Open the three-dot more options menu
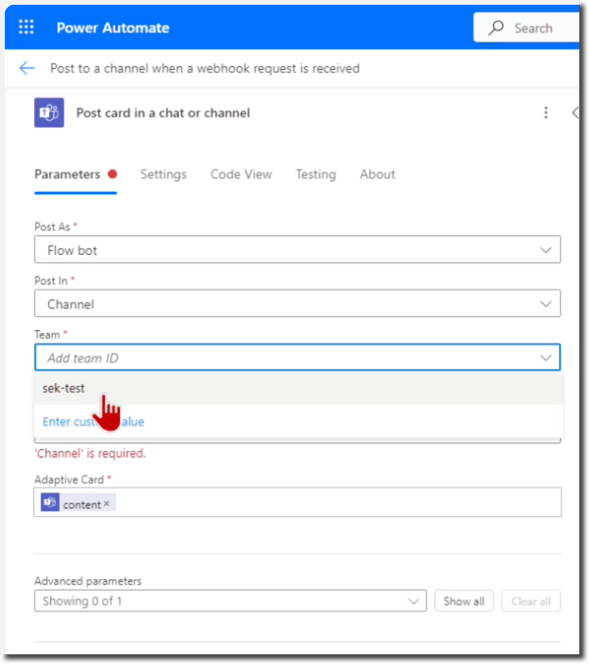This screenshot has height=664, width=589. click(545, 113)
